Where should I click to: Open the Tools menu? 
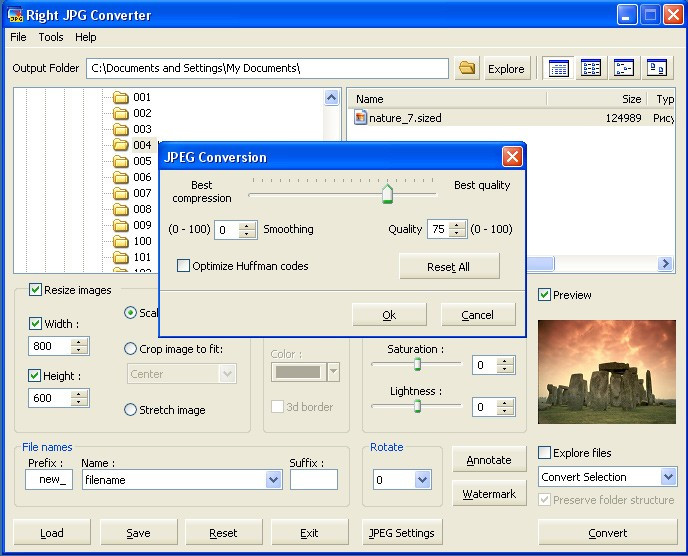(51, 37)
